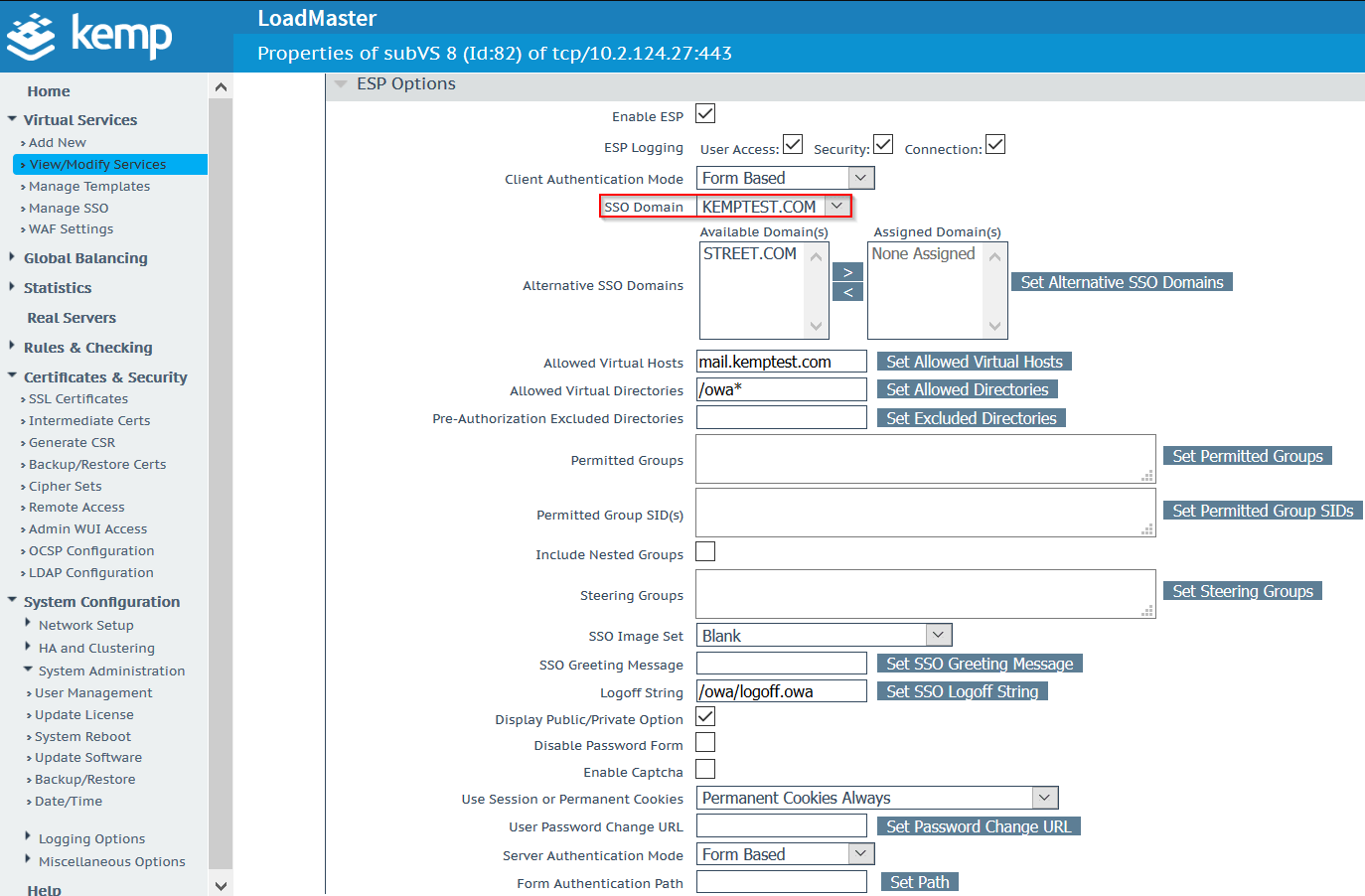Open WAF Settings

71,229
